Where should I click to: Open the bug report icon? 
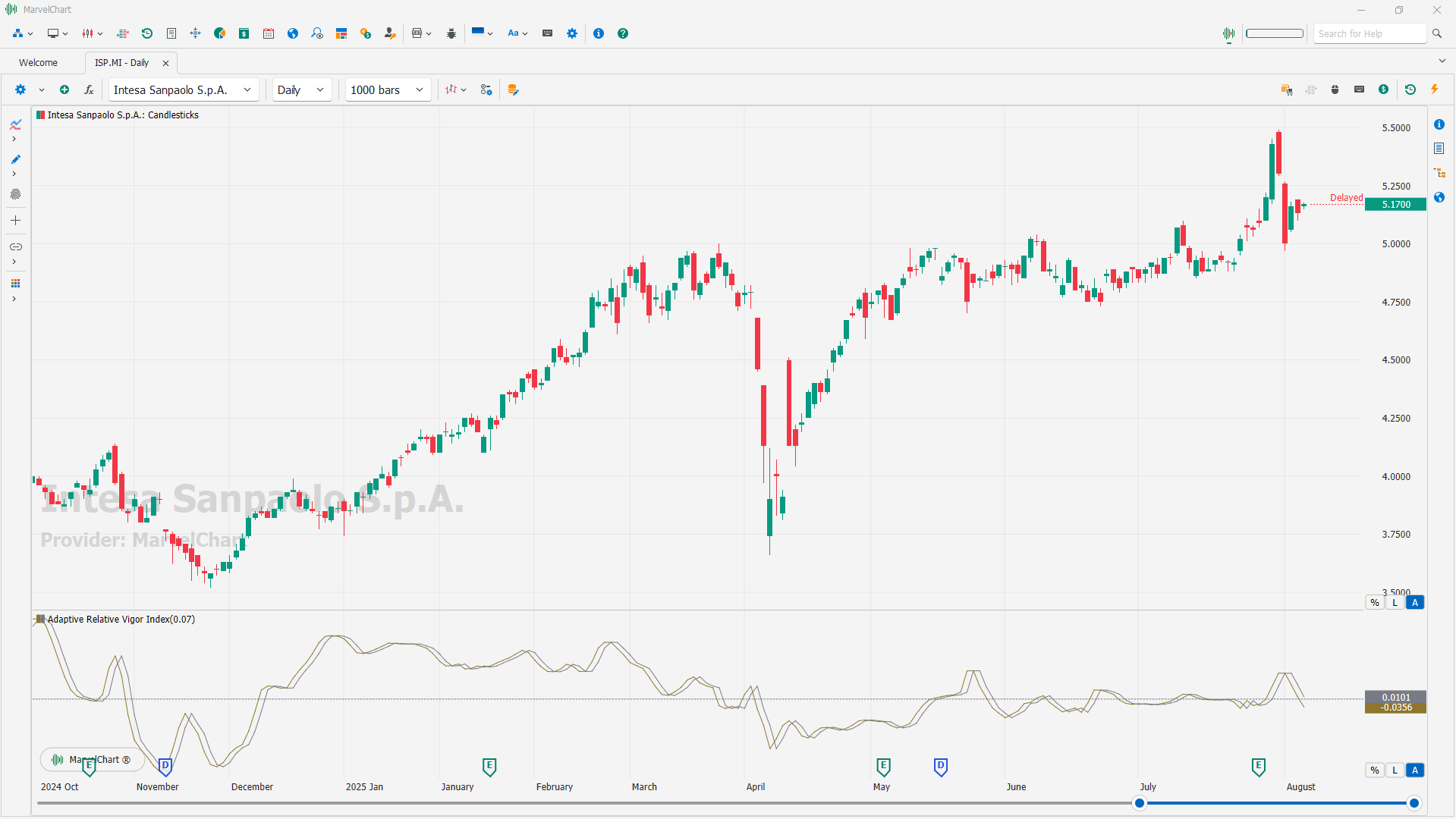451,33
